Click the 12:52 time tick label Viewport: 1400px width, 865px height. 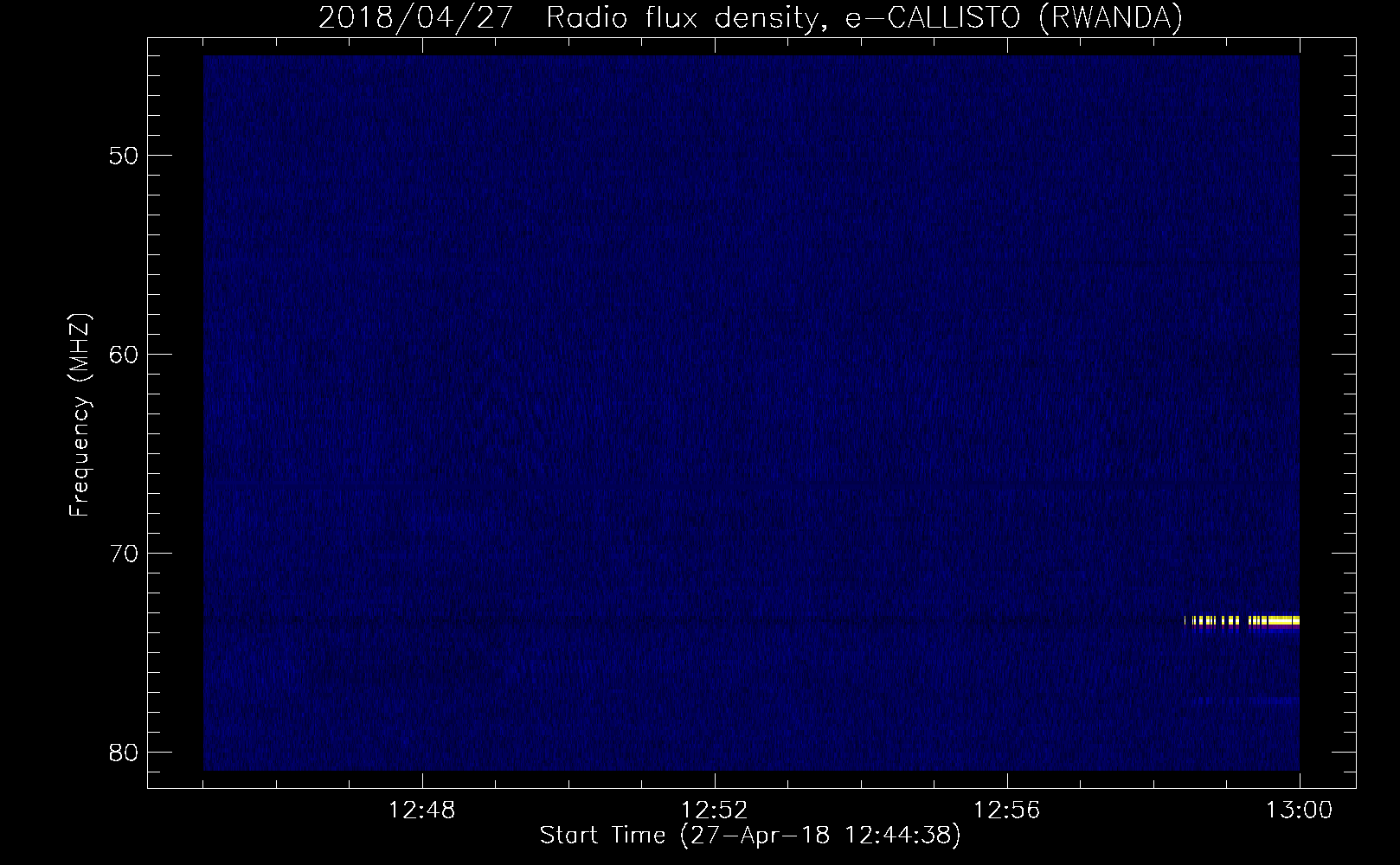click(x=715, y=811)
